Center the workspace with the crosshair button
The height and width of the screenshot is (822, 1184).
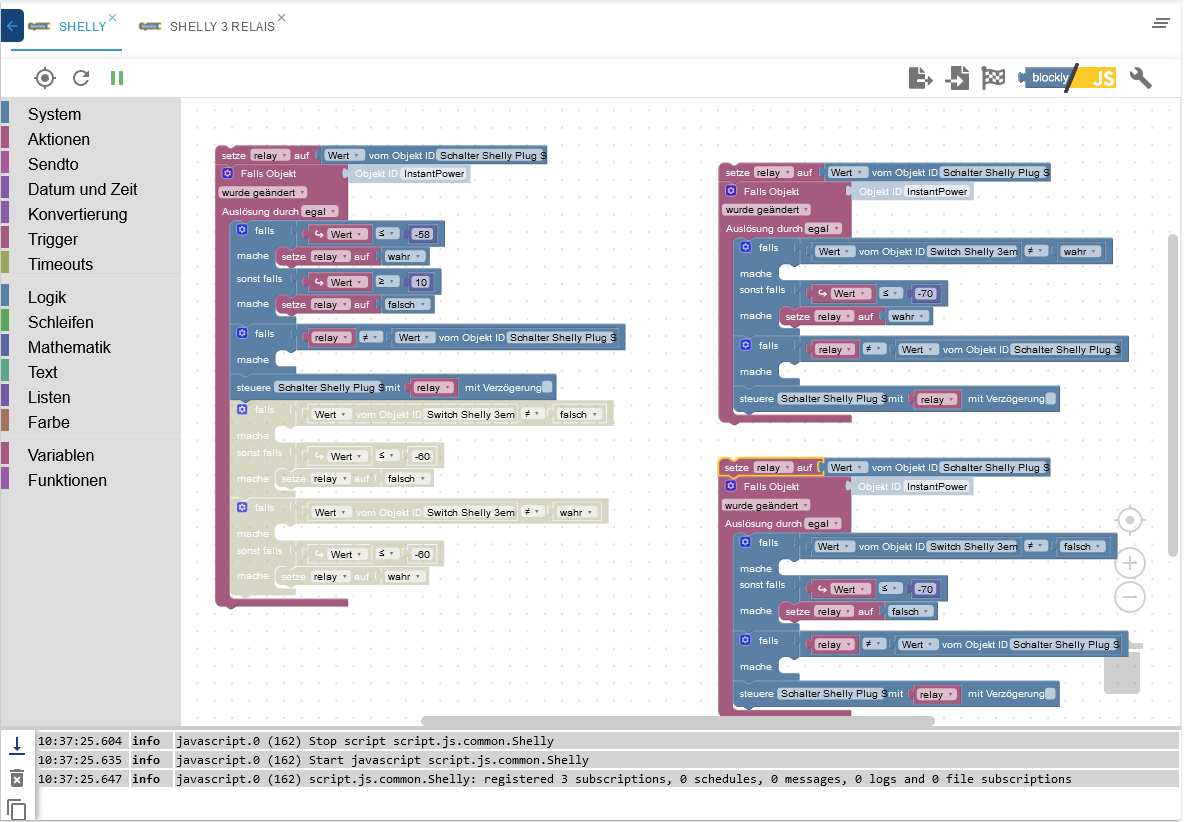coord(1130,520)
